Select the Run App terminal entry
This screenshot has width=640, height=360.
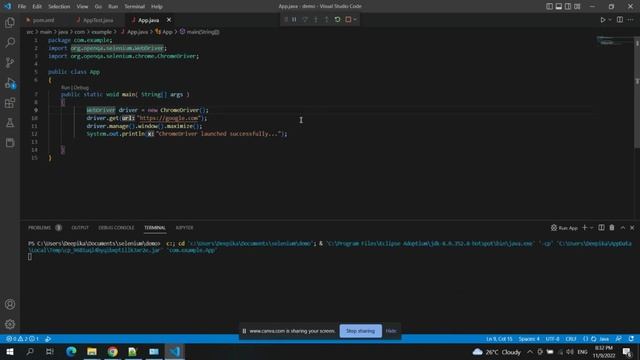[x=564, y=228]
